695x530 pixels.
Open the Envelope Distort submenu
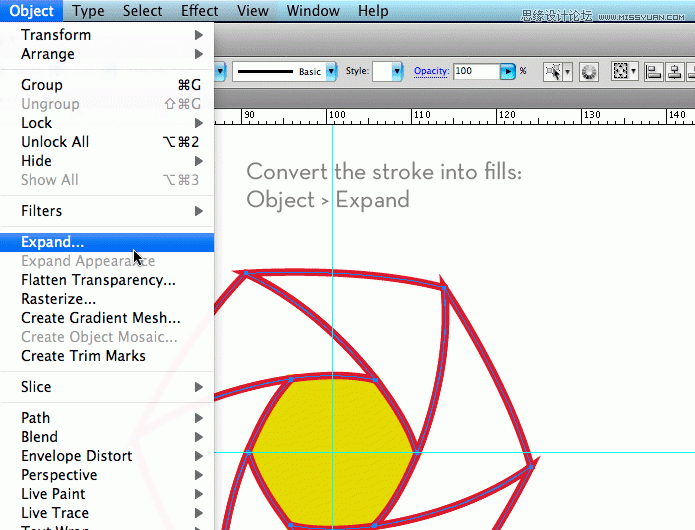[107, 456]
